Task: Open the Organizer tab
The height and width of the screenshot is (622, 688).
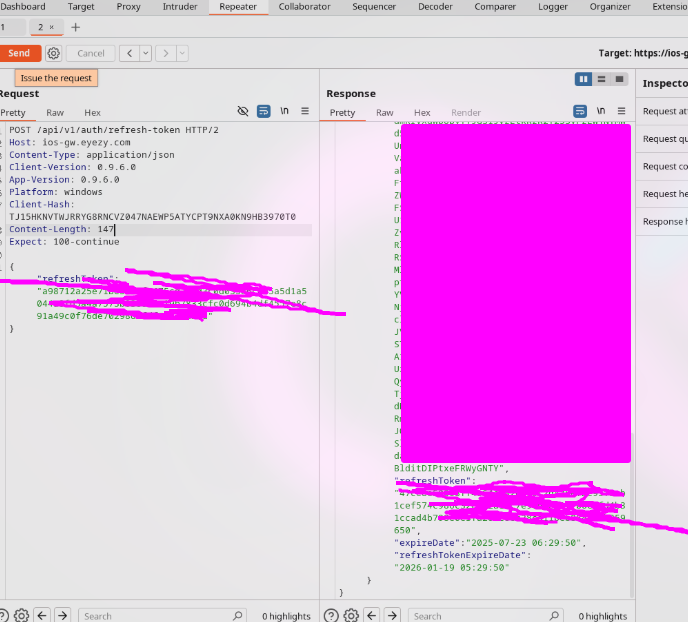Action: [610, 7]
